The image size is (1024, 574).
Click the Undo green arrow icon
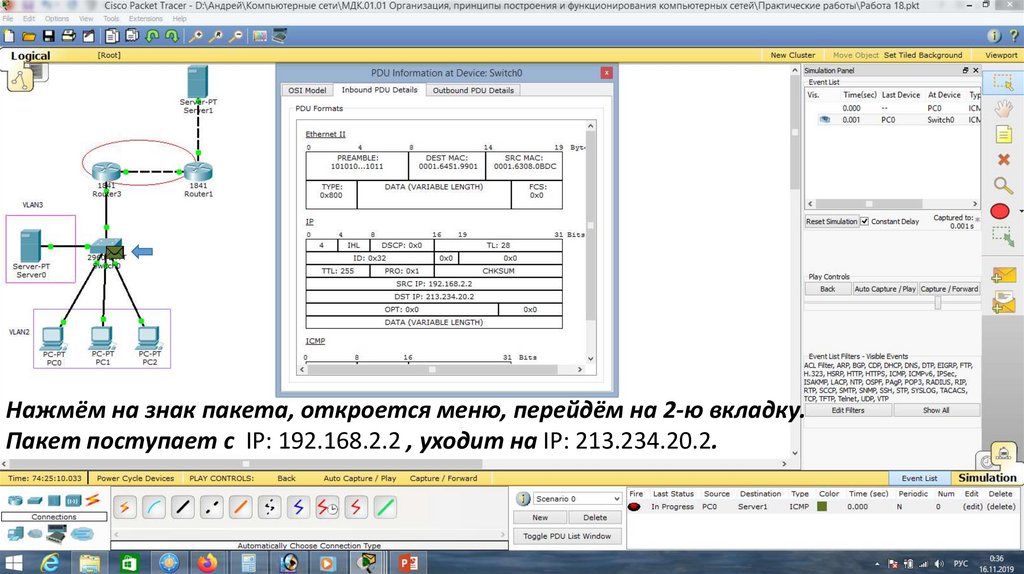pyautogui.click(x=152, y=36)
